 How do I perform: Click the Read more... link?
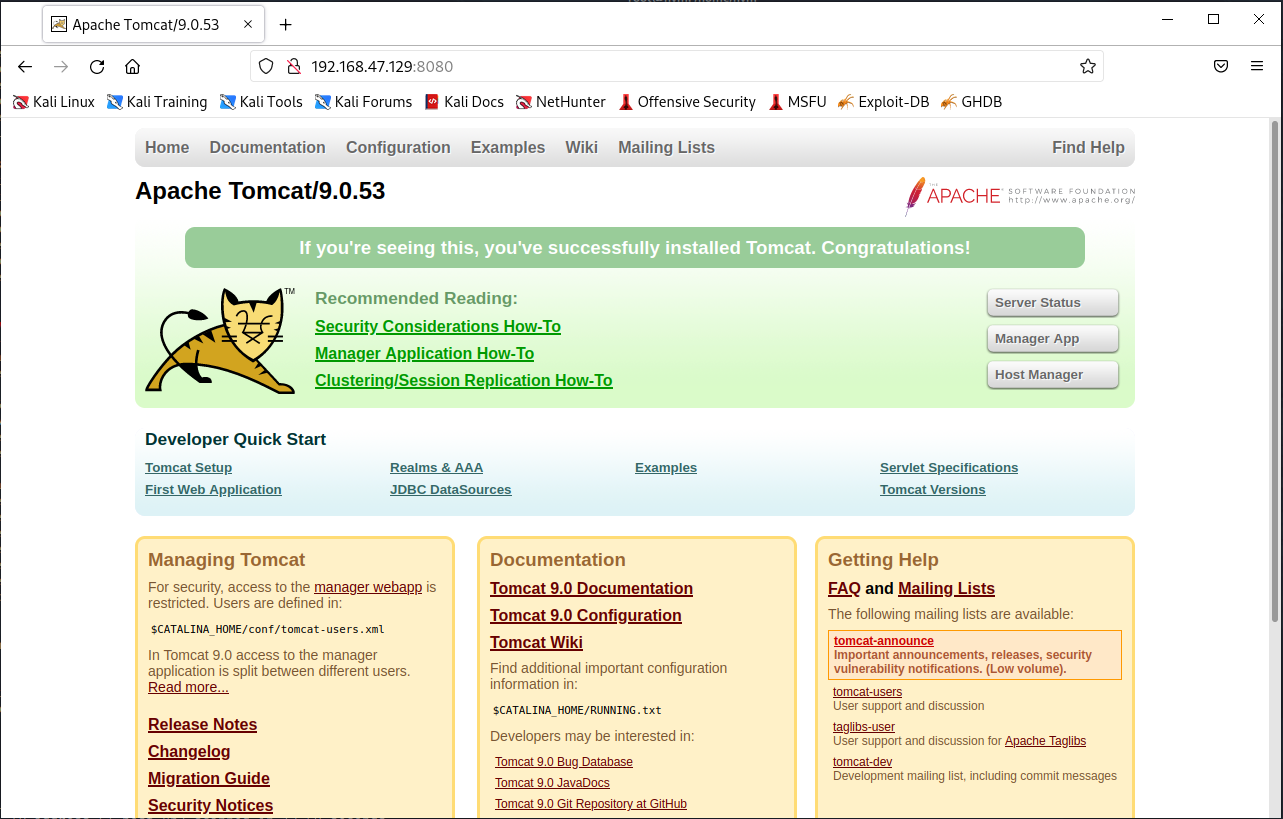tap(188, 687)
